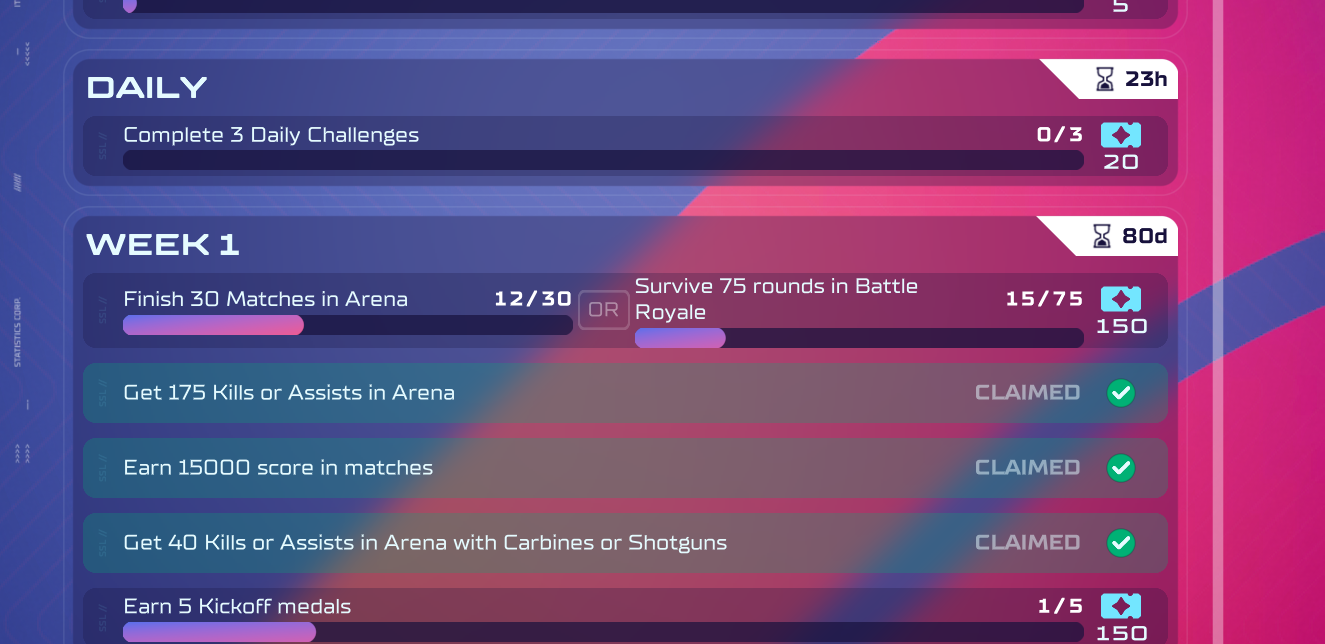Screen dimensions: 1325x644
Task: Click the Daily Challenges ticket reward icon
Action: click(x=1120, y=136)
